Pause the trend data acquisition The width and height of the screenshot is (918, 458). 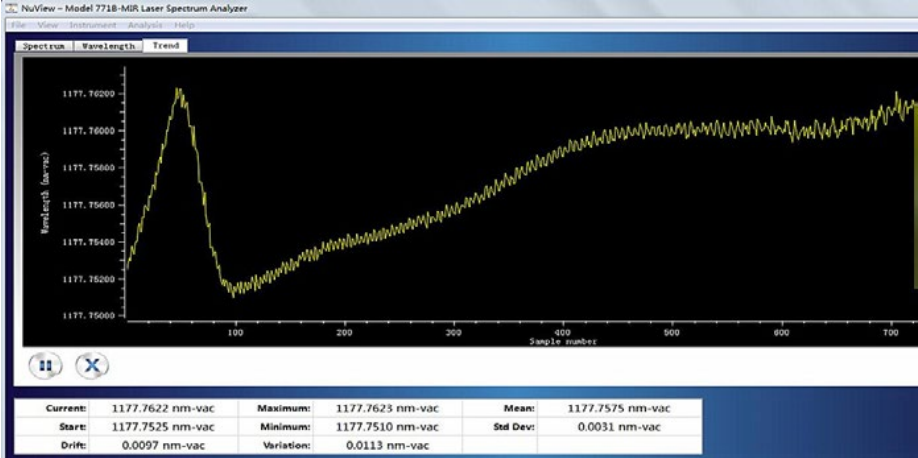click(x=45, y=365)
